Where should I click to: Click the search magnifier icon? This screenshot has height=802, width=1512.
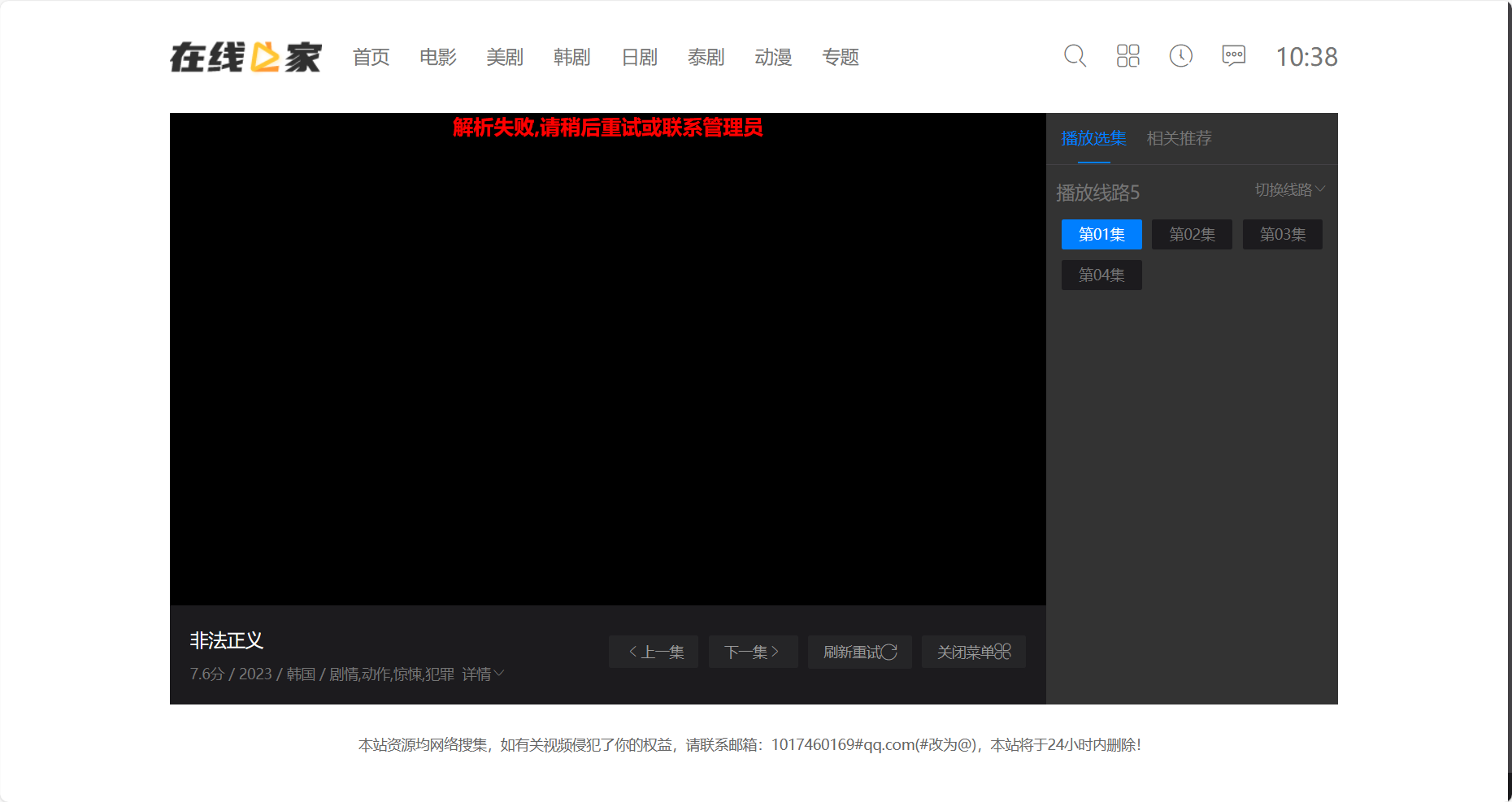(1075, 56)
